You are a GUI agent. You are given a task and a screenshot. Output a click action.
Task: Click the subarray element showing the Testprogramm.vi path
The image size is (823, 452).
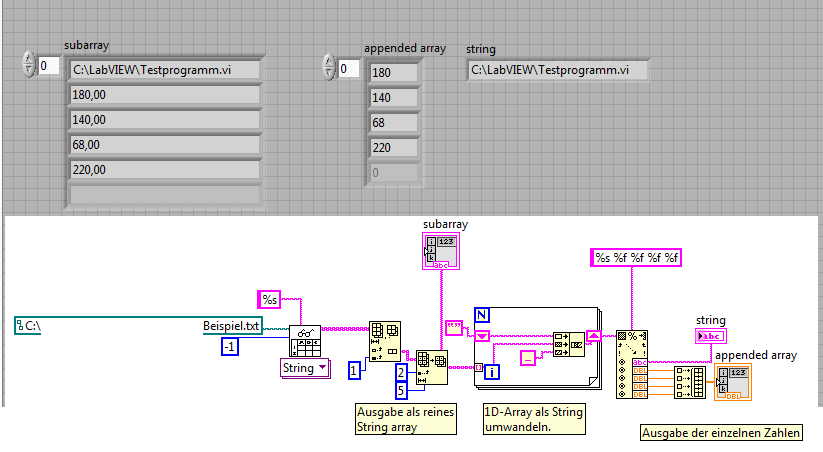tap(165, 70)
